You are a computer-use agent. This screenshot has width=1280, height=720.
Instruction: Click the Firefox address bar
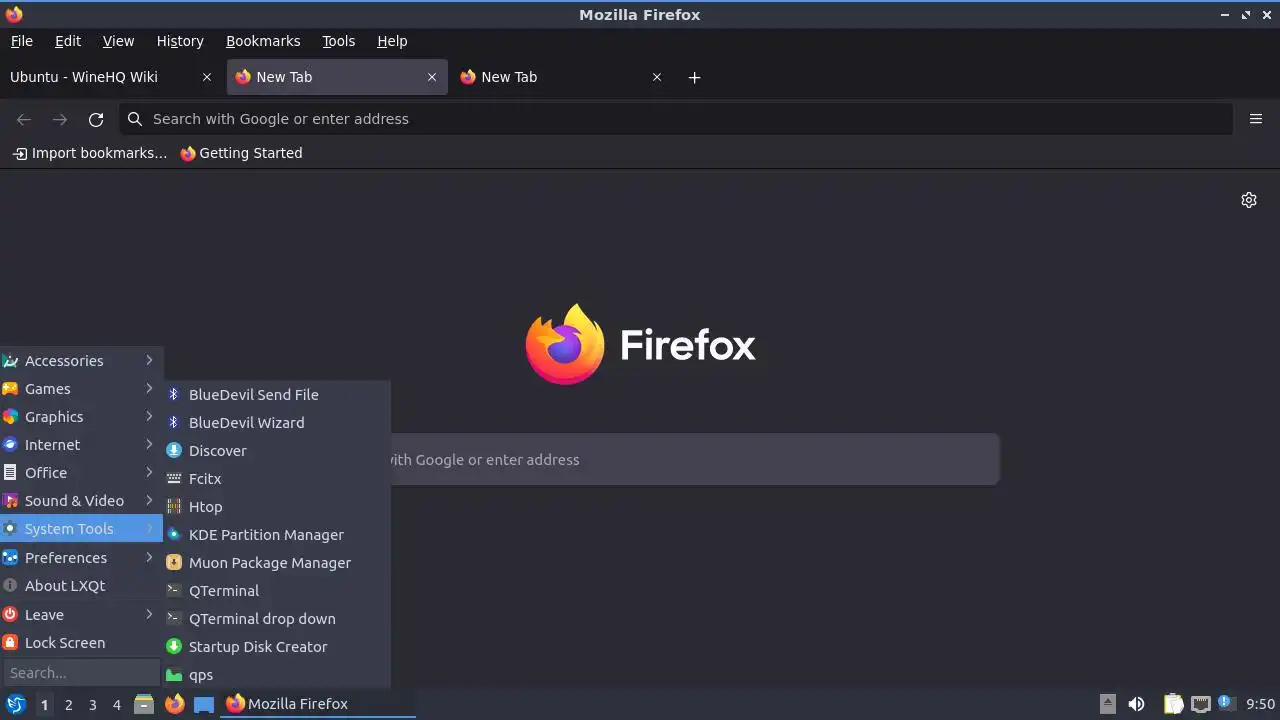click(676, 119)
